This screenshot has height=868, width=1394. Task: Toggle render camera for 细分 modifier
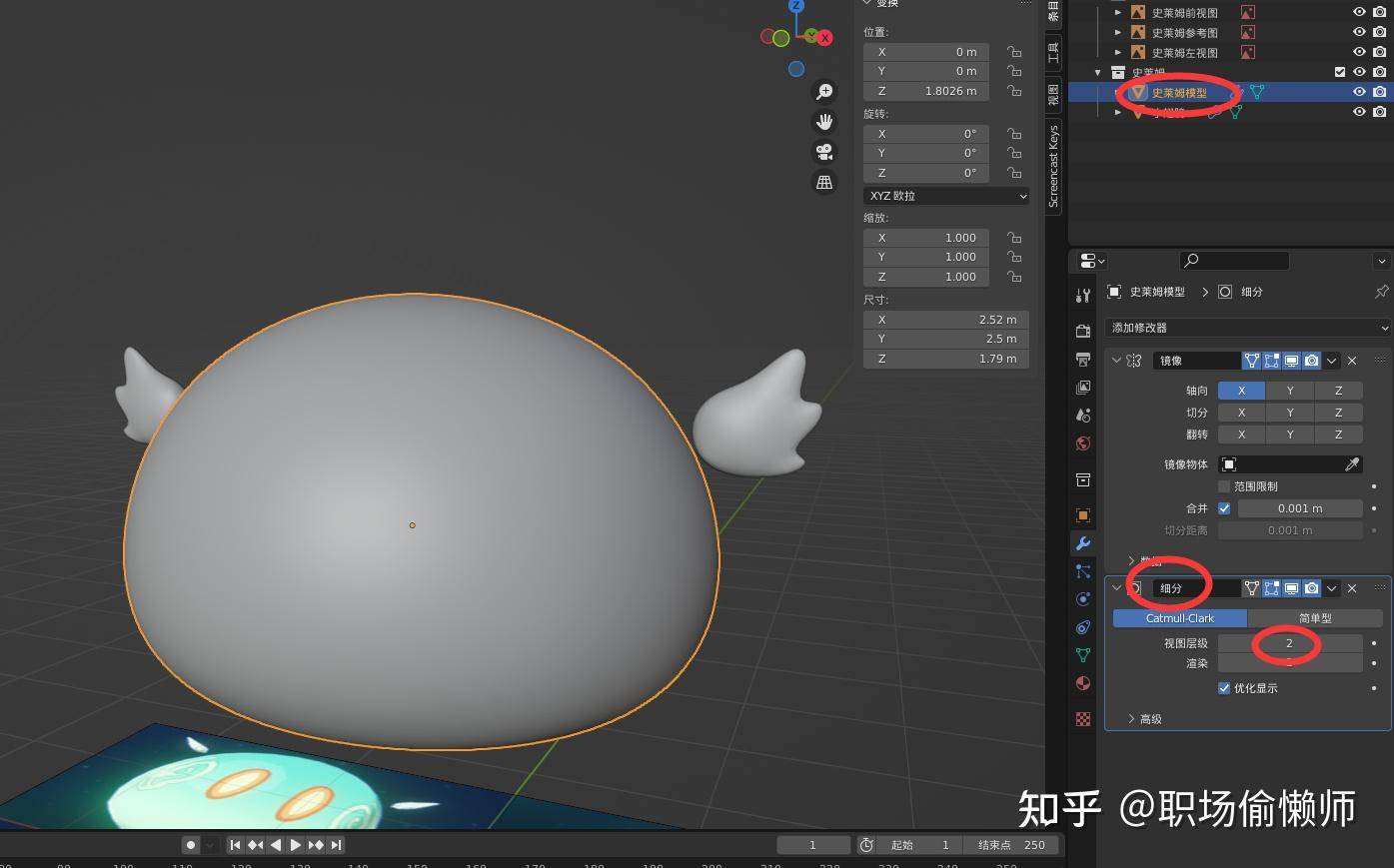[1311, 588]
